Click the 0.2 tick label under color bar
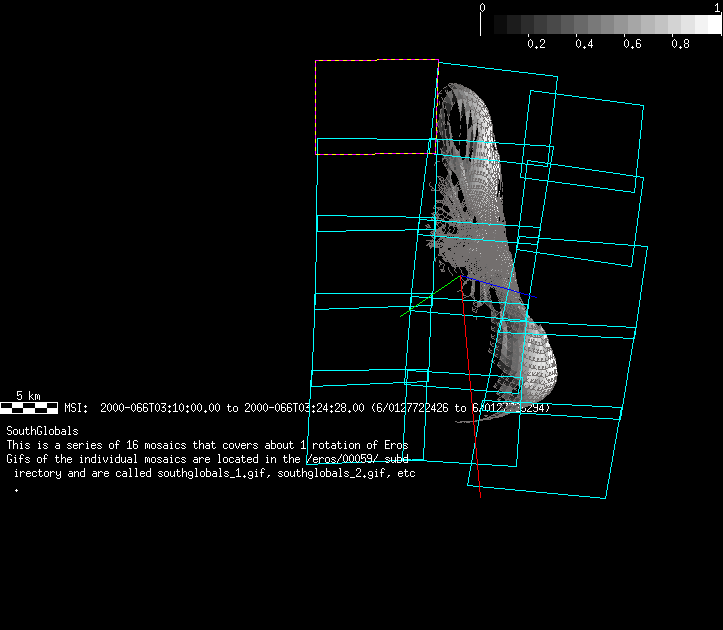The width and height of the screenshot is (723, 630). click(x=536, y=45)
